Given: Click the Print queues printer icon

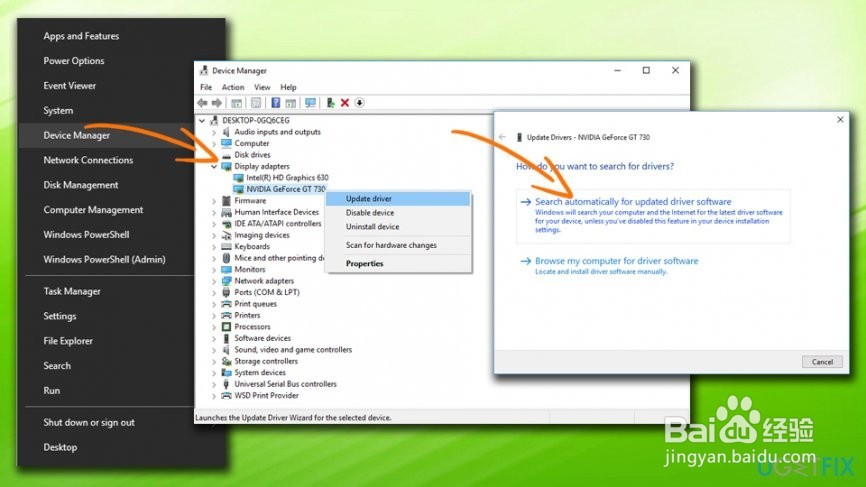Looking at the screenshot, I should 226,304.
